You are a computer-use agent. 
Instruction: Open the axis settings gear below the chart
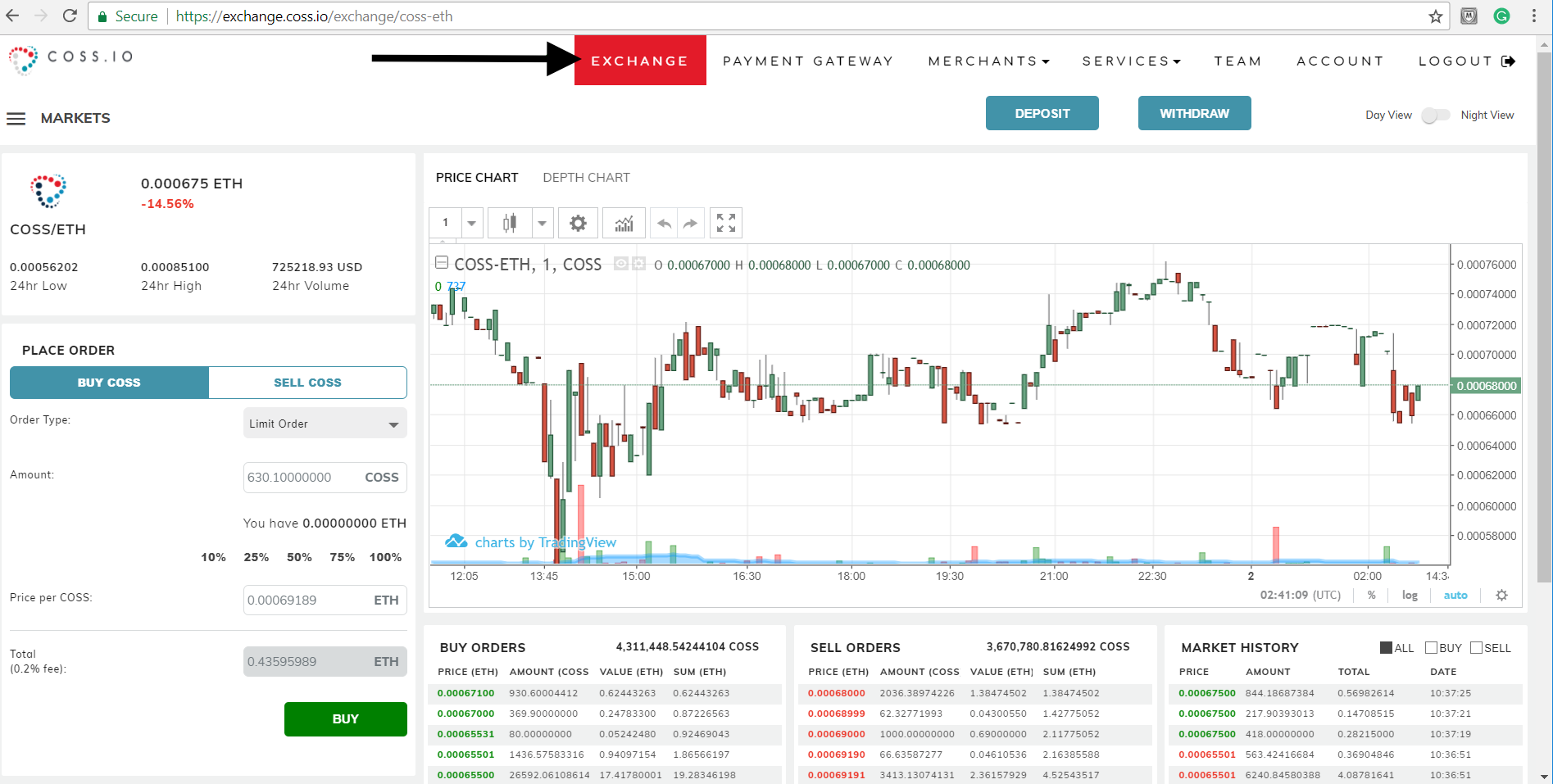coord(1501,596)
